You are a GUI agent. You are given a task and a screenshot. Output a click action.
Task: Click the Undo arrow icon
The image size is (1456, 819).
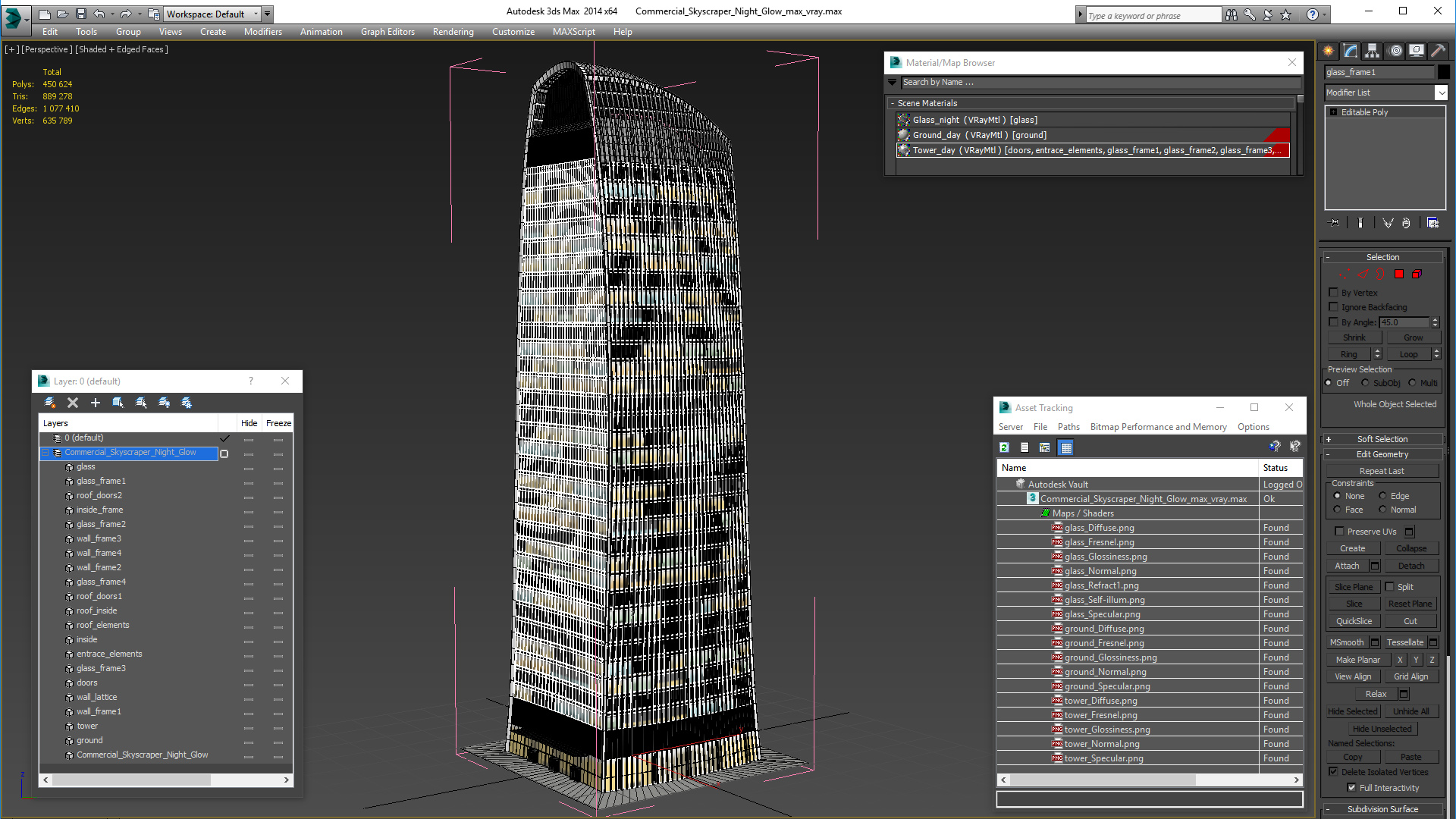click(x=99, y=14)
